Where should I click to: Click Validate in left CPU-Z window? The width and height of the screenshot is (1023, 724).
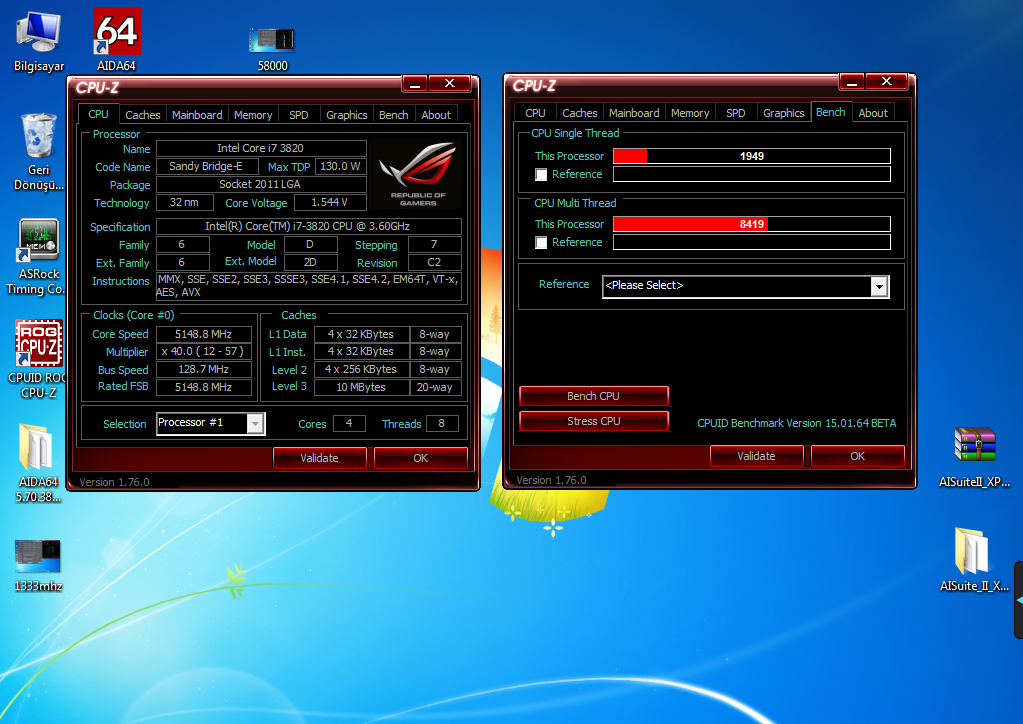pyautogui.click(x=320, y=458)
